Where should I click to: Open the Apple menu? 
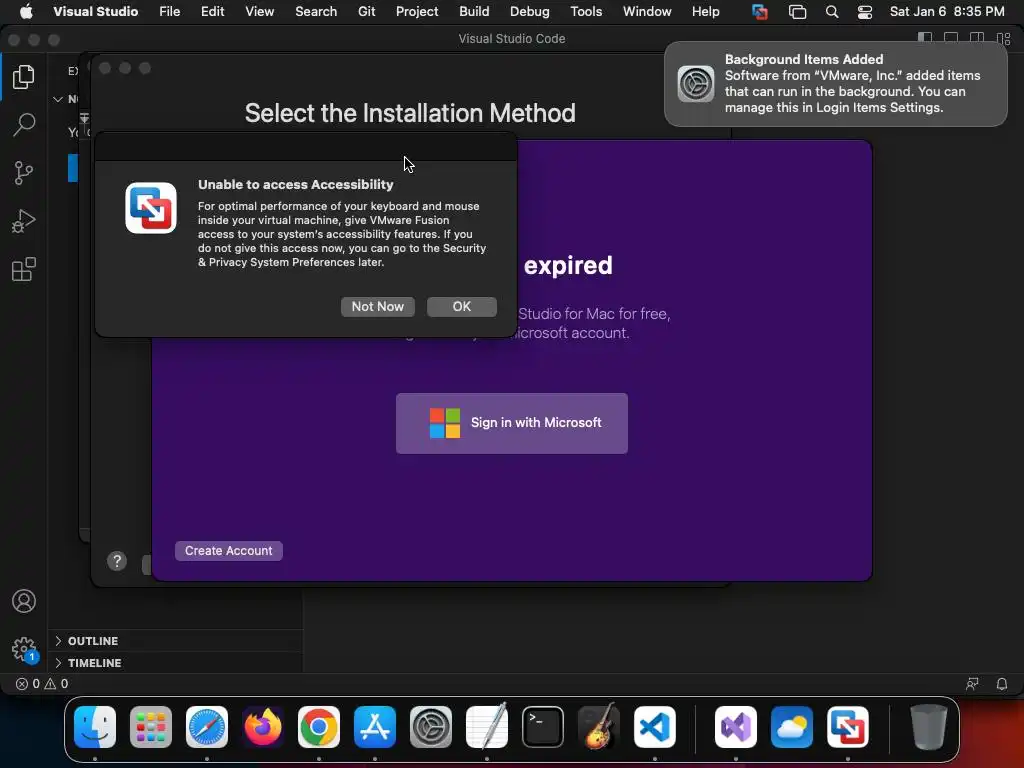[x=25, y=12]
